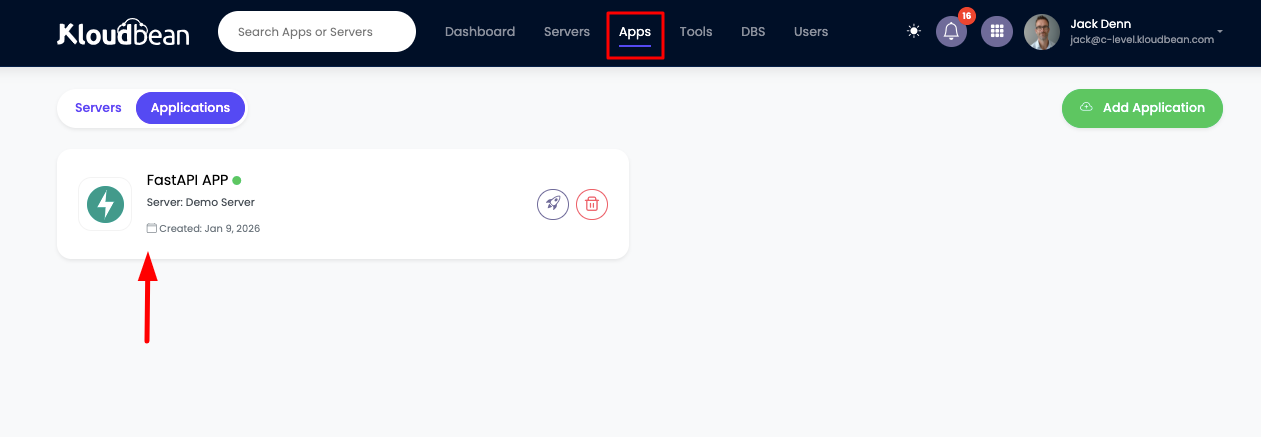Expand the user account dropdown arrow
This screenshot has height=437, width=1261.
[x=1220, y=32]
